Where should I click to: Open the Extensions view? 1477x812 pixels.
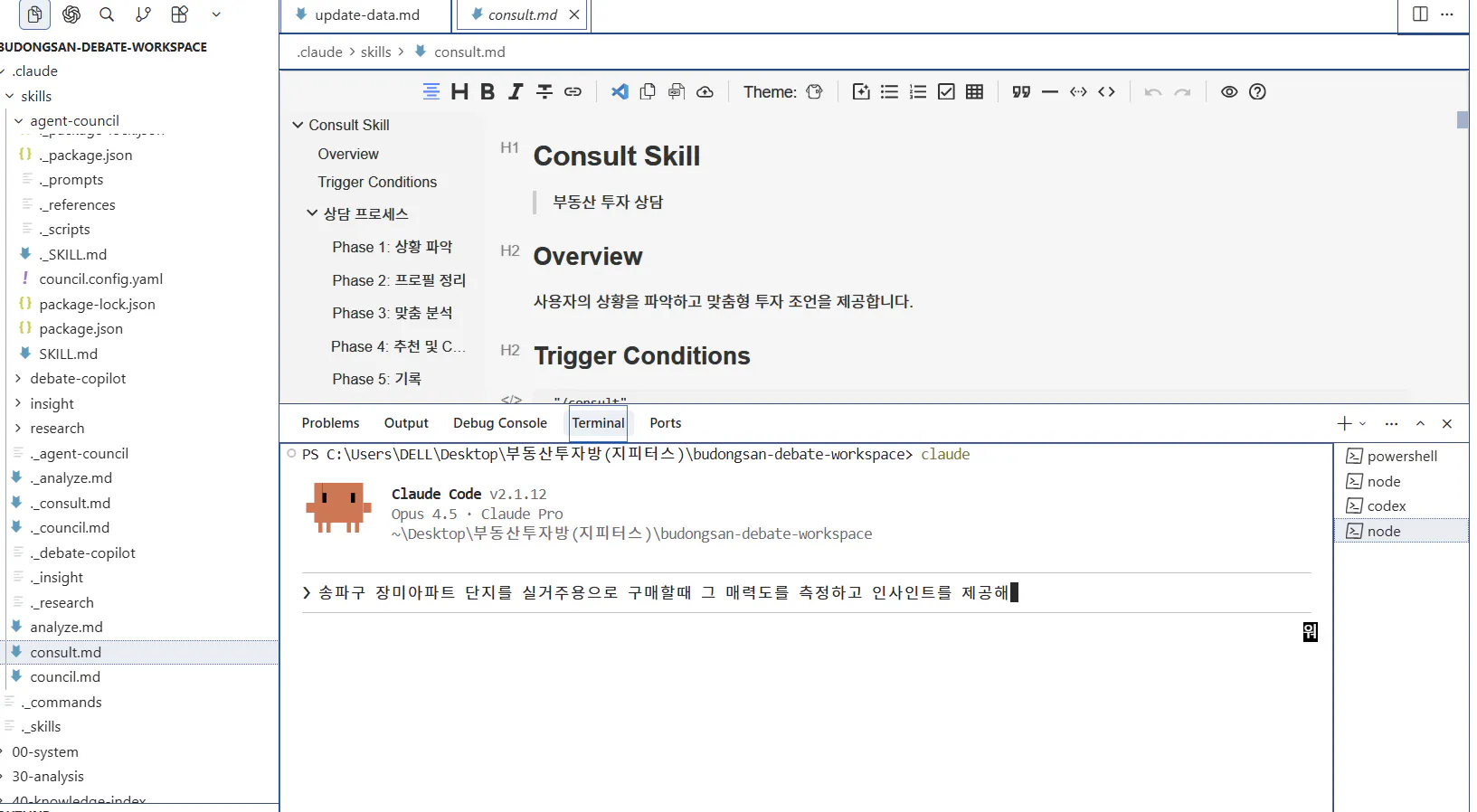coord(179,14)
